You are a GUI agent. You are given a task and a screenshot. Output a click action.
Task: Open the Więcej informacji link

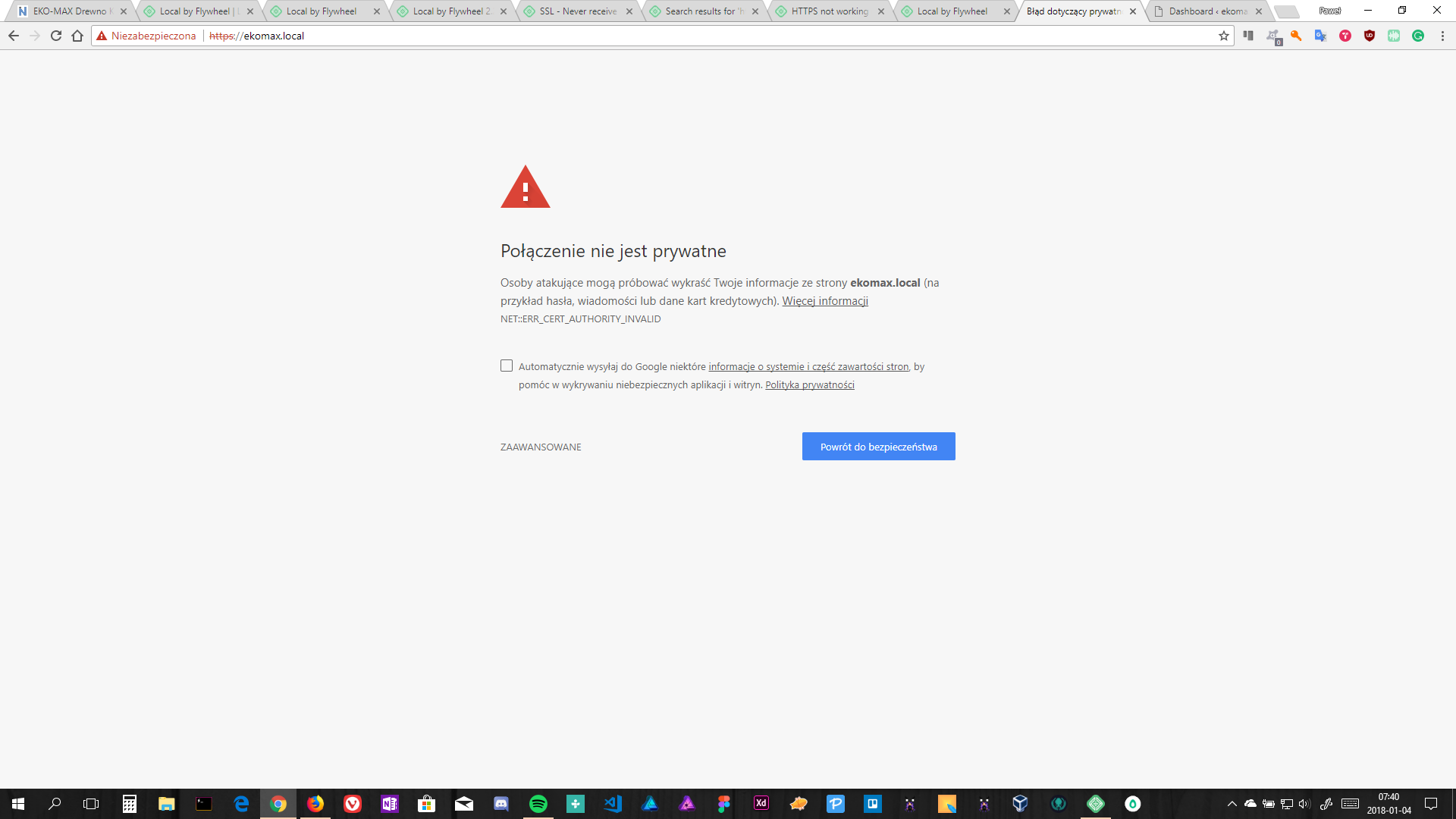(x=825, y=301)
